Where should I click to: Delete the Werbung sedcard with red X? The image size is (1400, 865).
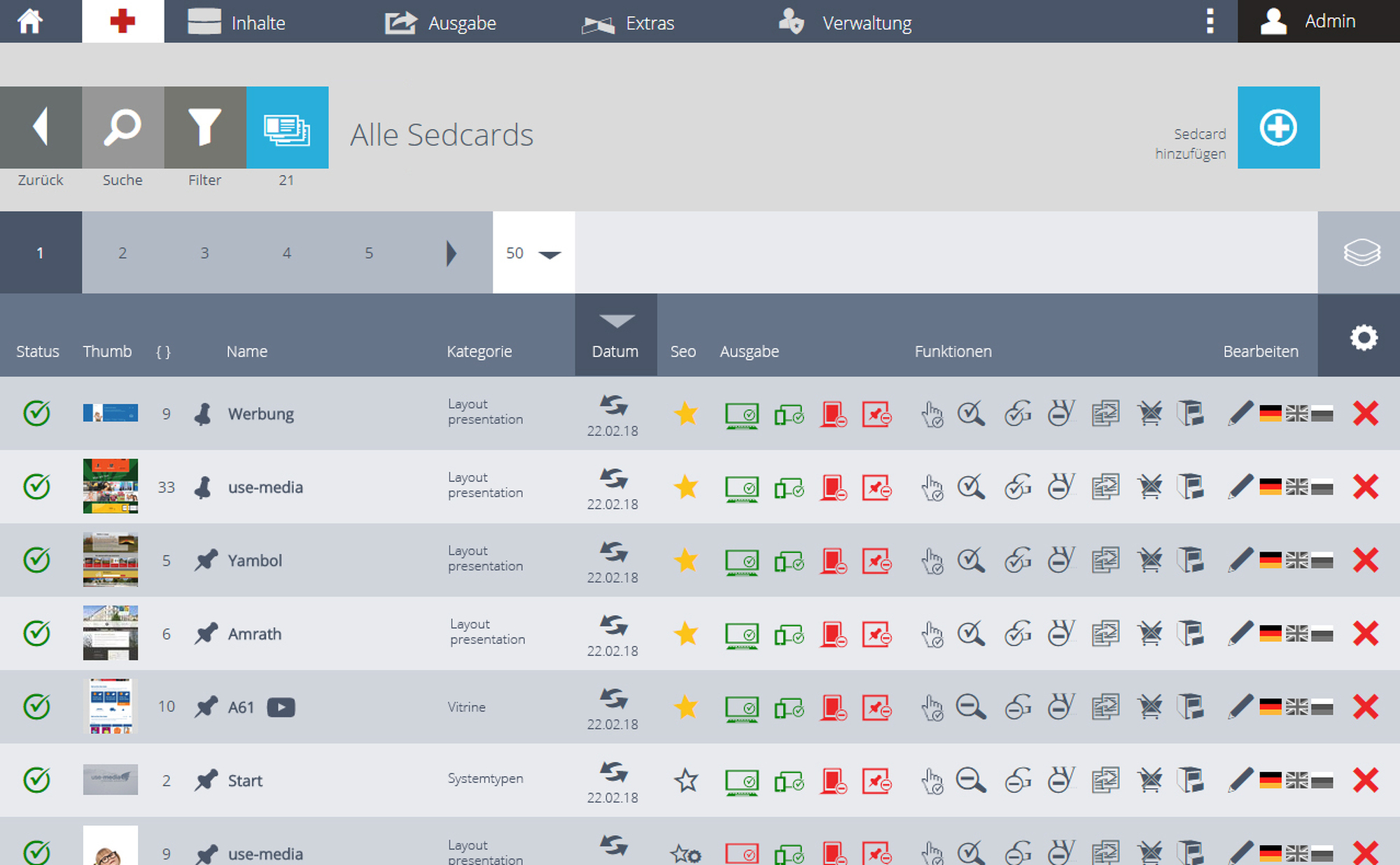coord(1365,414)
